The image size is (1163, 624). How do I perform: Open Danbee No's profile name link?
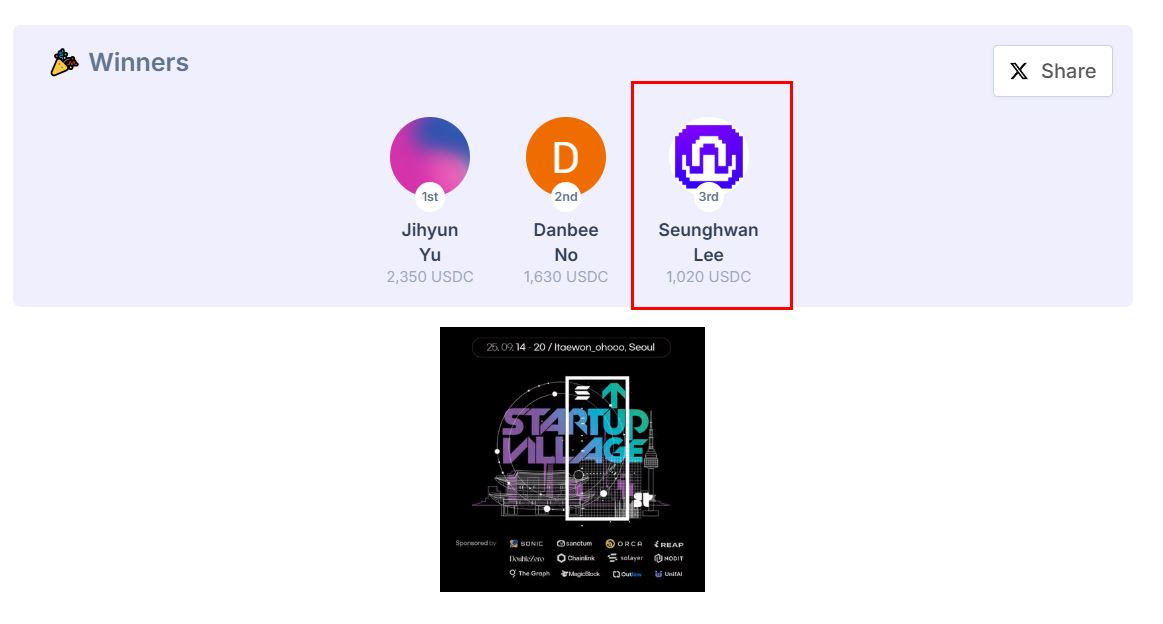[x=566, y=242]
